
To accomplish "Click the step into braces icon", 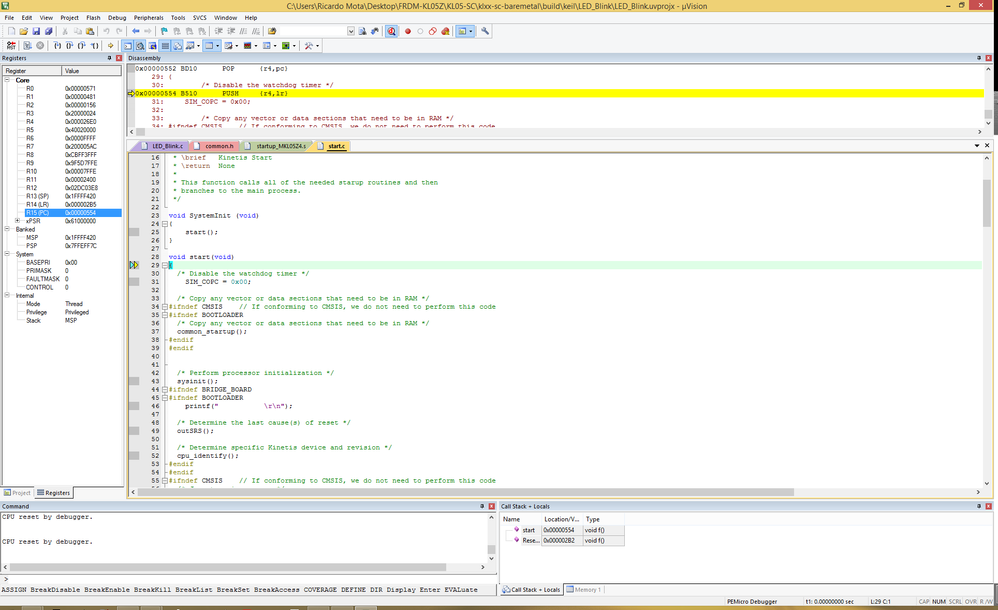I will 57,46.
